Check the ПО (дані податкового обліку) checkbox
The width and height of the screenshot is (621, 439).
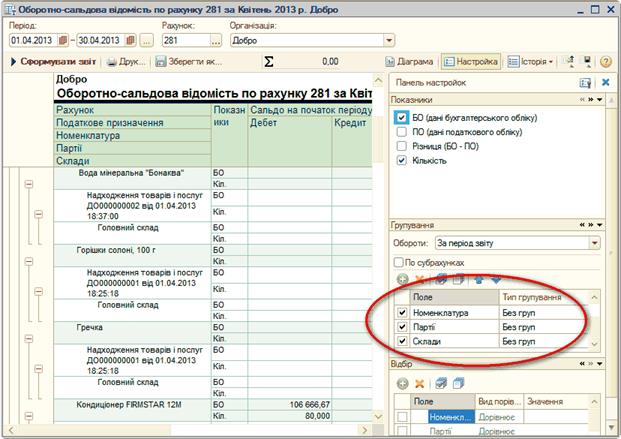[x=402, y=131]
